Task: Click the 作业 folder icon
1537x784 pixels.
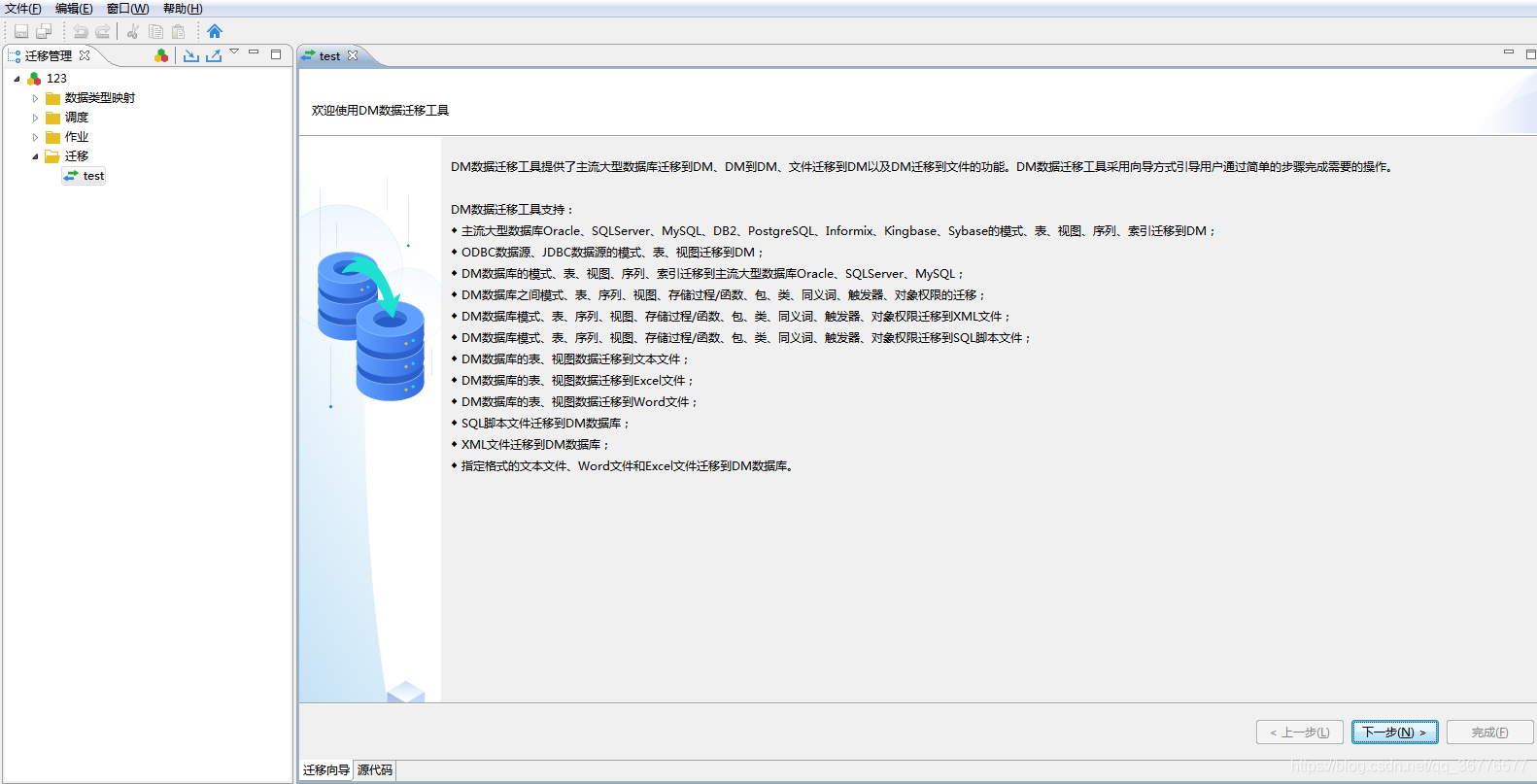Action: pyautogui.click(x=53, y=137)
